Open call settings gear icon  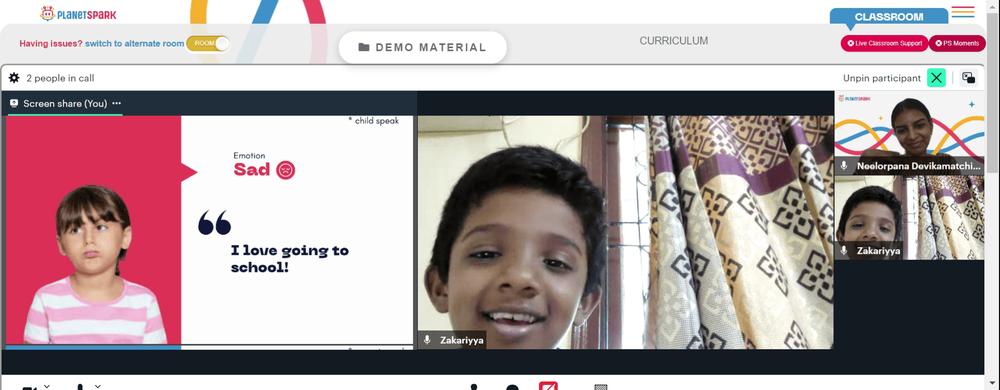click(x=14, y=78)
